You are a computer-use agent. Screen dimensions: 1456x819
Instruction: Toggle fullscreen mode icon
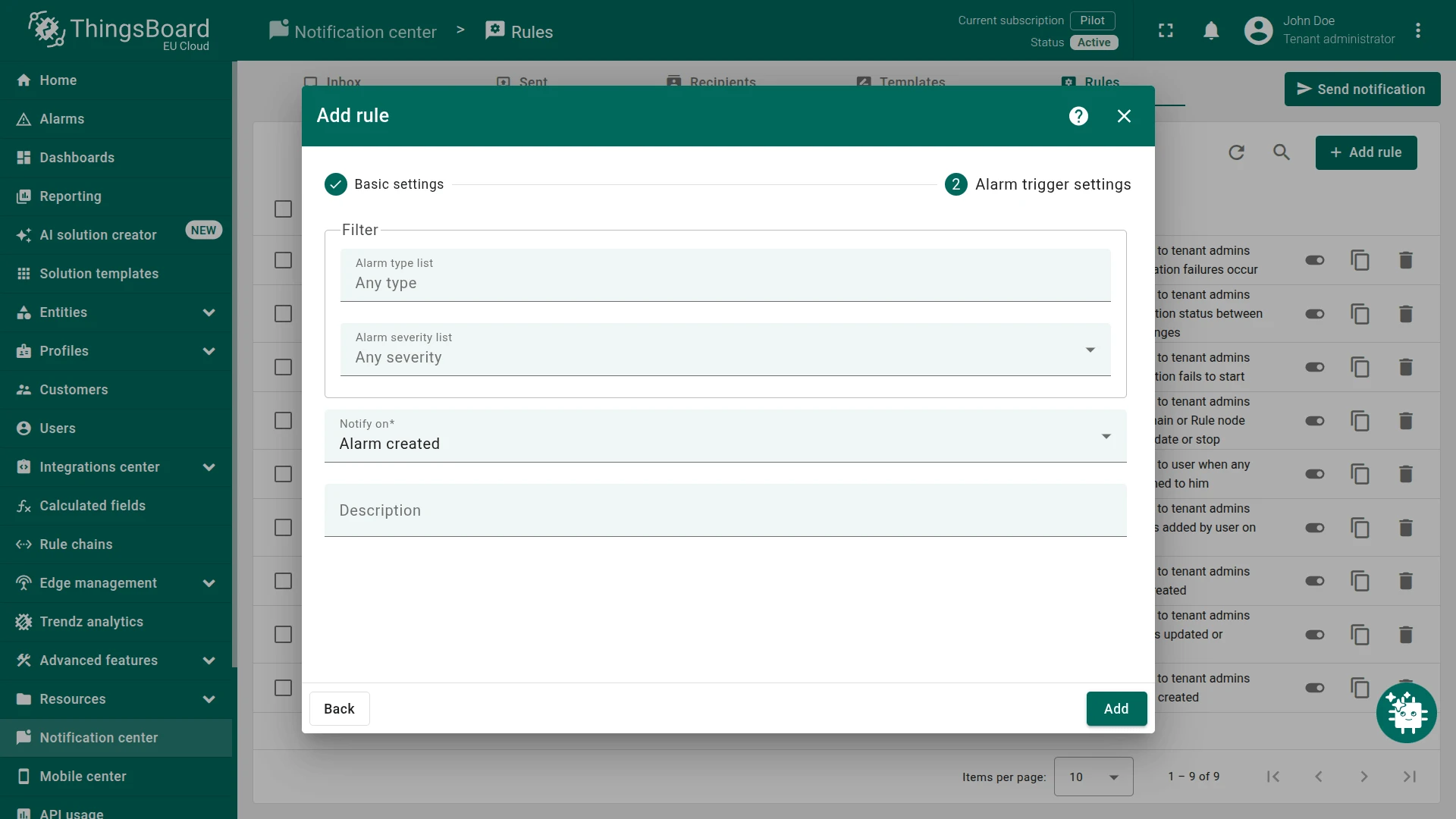point(1166,31)
